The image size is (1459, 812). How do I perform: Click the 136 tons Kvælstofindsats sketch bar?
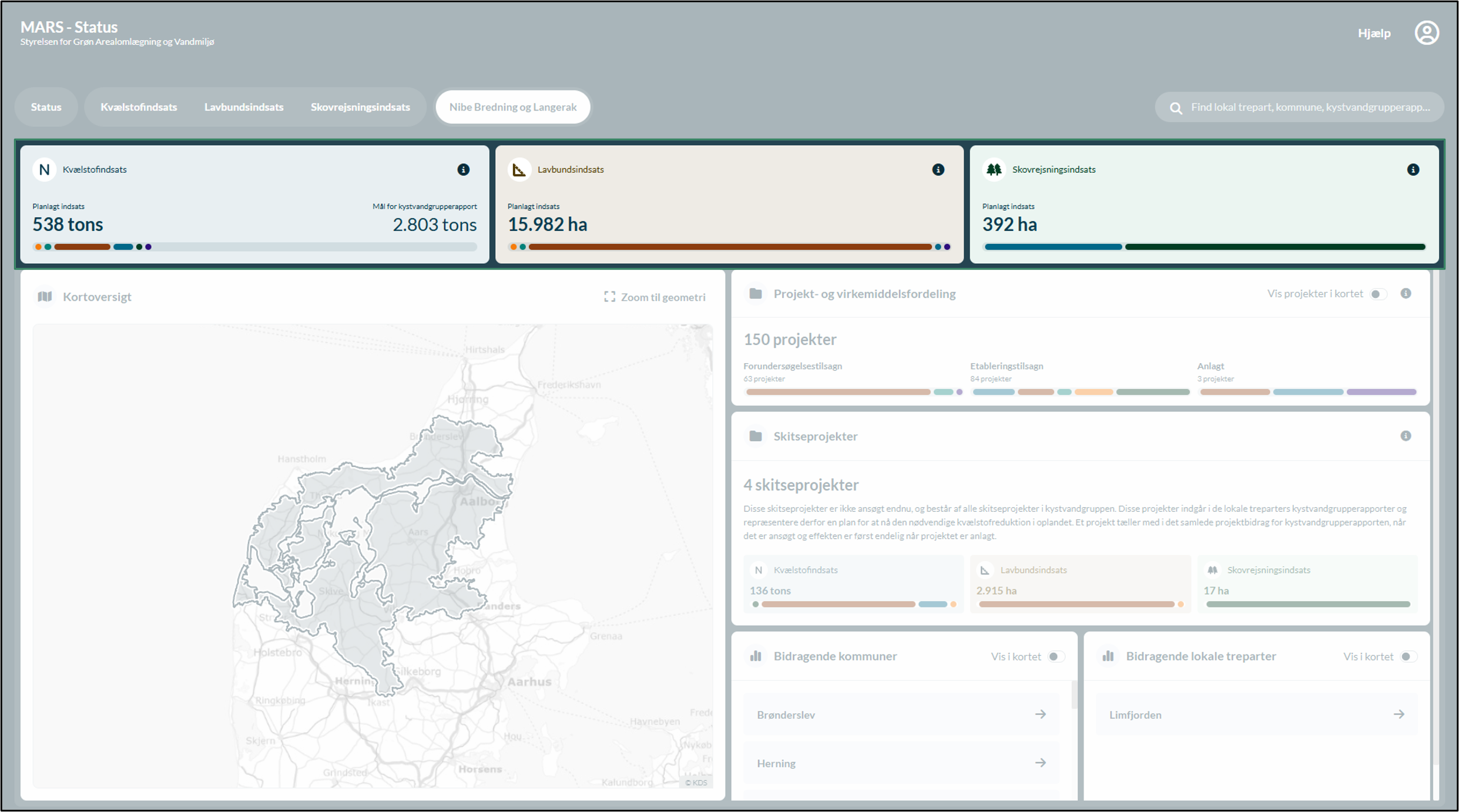pos(854,604)
